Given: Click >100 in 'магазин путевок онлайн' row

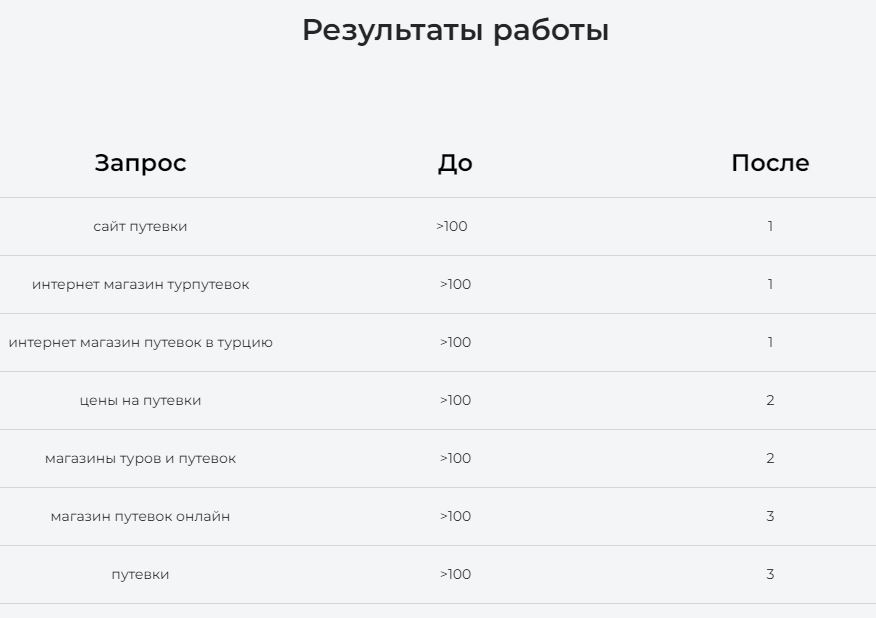Looking at the screenshot, I should (455, 516).
